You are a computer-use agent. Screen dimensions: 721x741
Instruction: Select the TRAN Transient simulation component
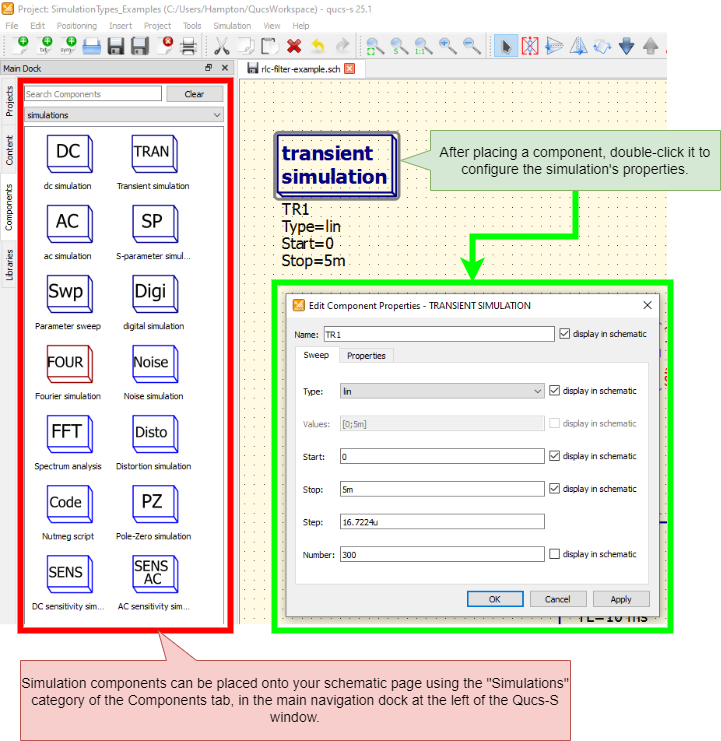click(153, 163)
